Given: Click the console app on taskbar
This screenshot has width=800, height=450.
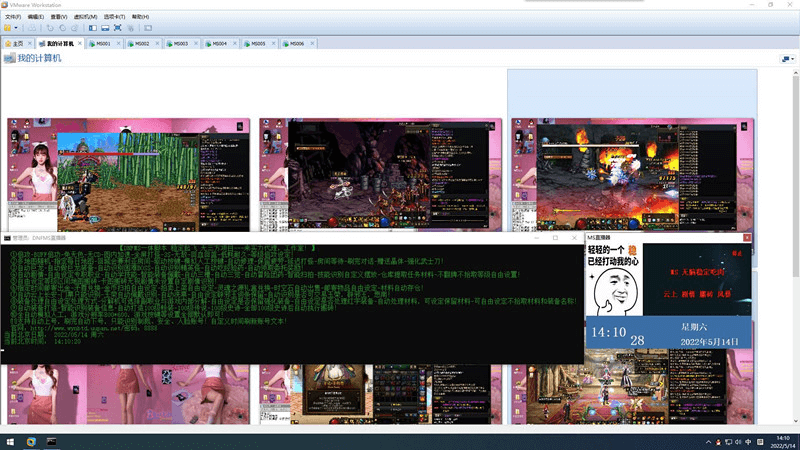Looking at the screenshot, I should point(52,442).
